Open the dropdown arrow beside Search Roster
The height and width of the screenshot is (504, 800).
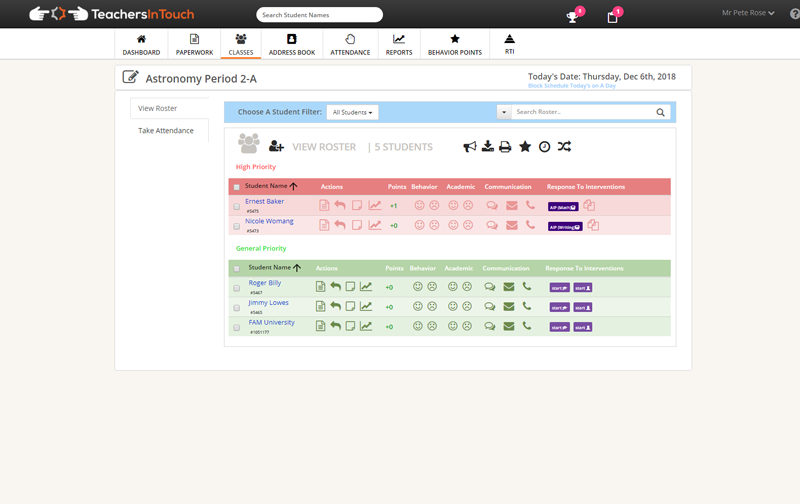coord(504,113)
